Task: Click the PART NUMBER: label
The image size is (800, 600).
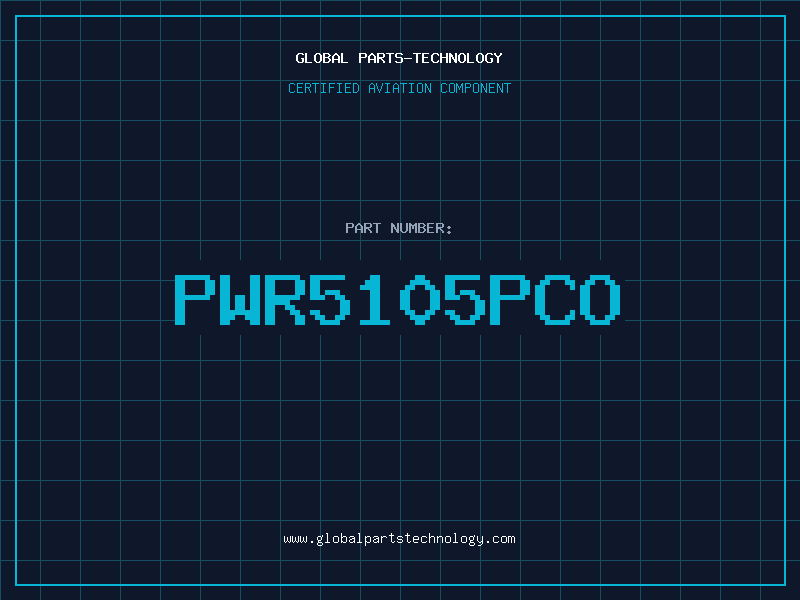Action: click(398, 228)
